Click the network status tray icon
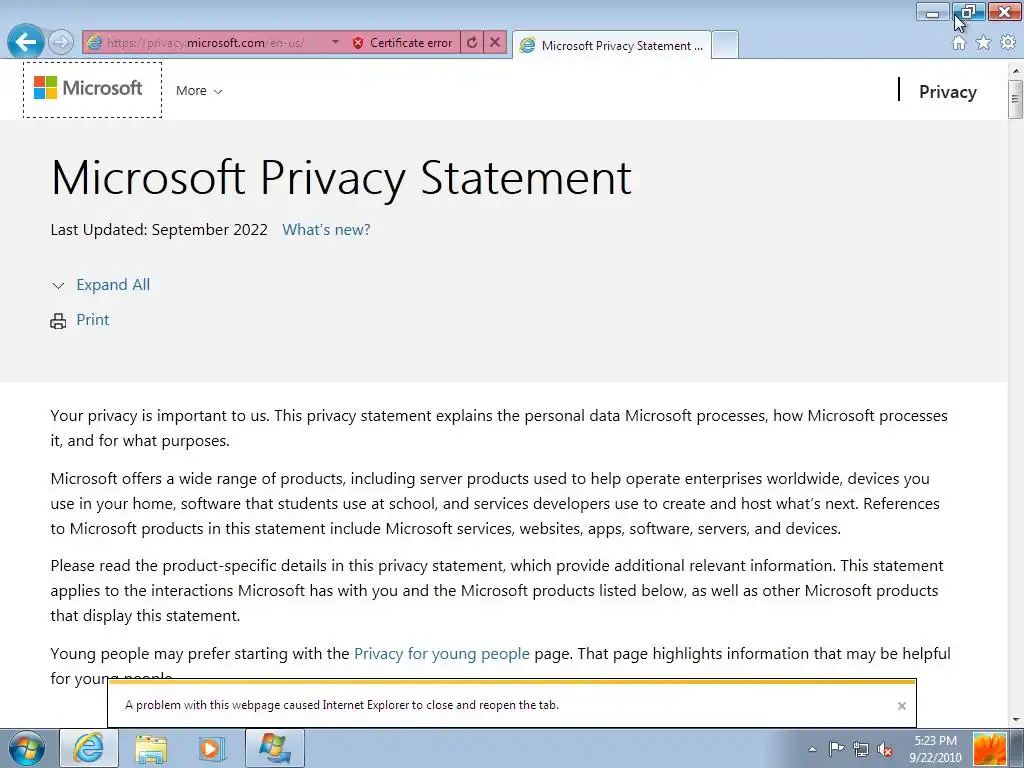 coord(861,749)
